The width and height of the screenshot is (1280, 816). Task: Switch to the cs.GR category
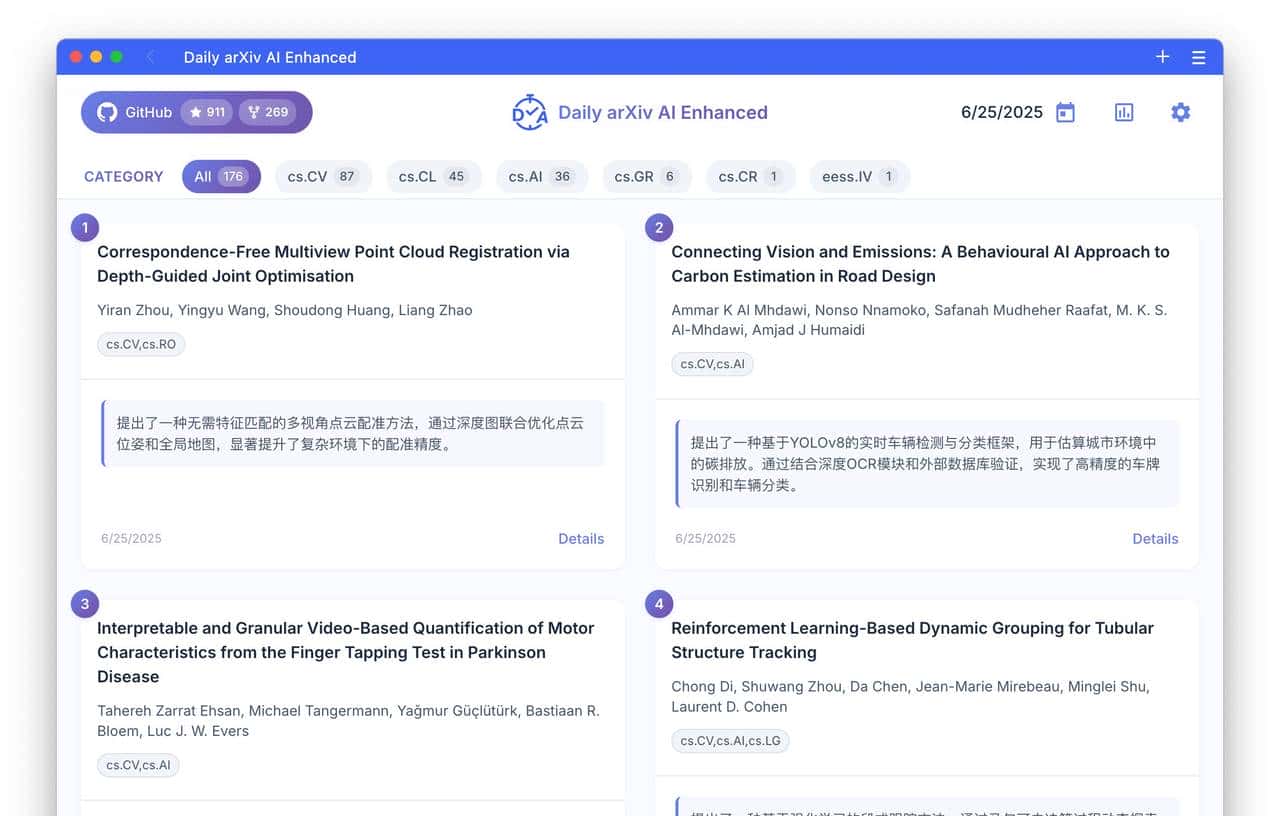pyautogui.click(x=646, y=177)
